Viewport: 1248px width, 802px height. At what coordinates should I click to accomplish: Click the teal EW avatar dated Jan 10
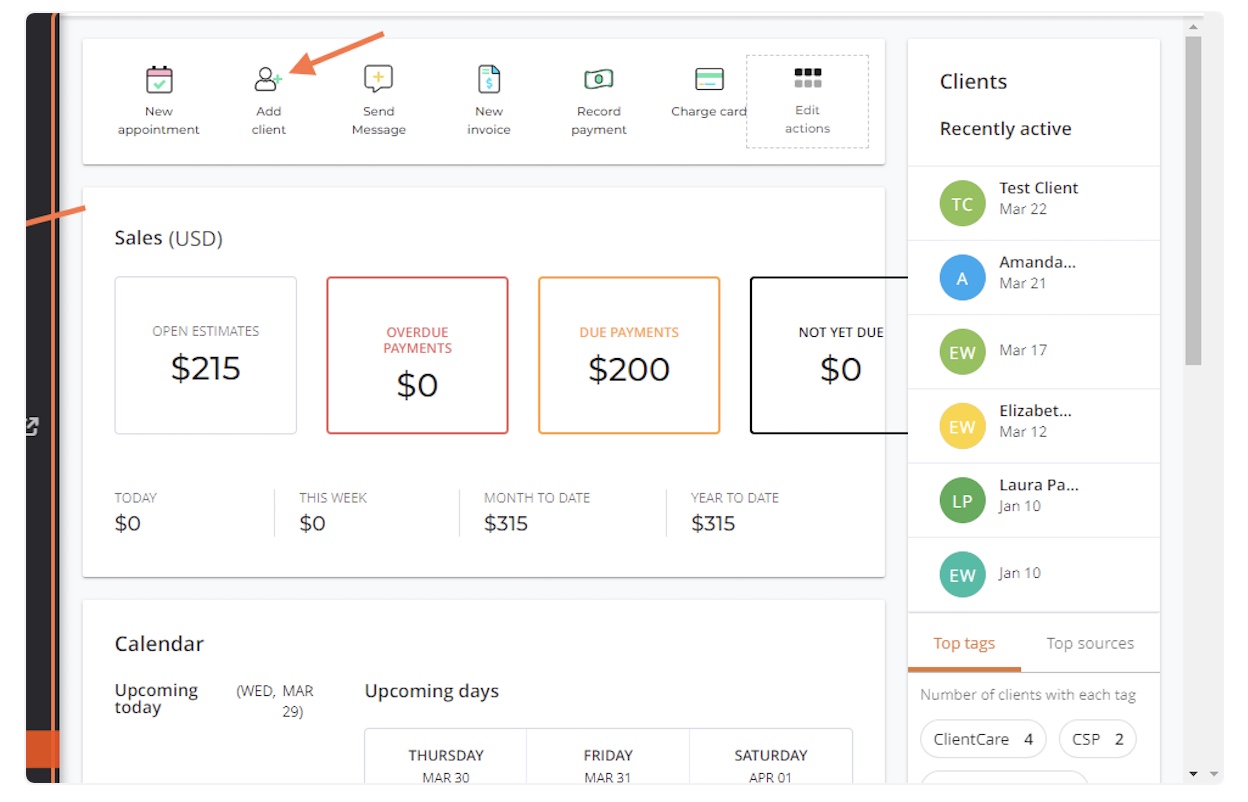[962, 574]
